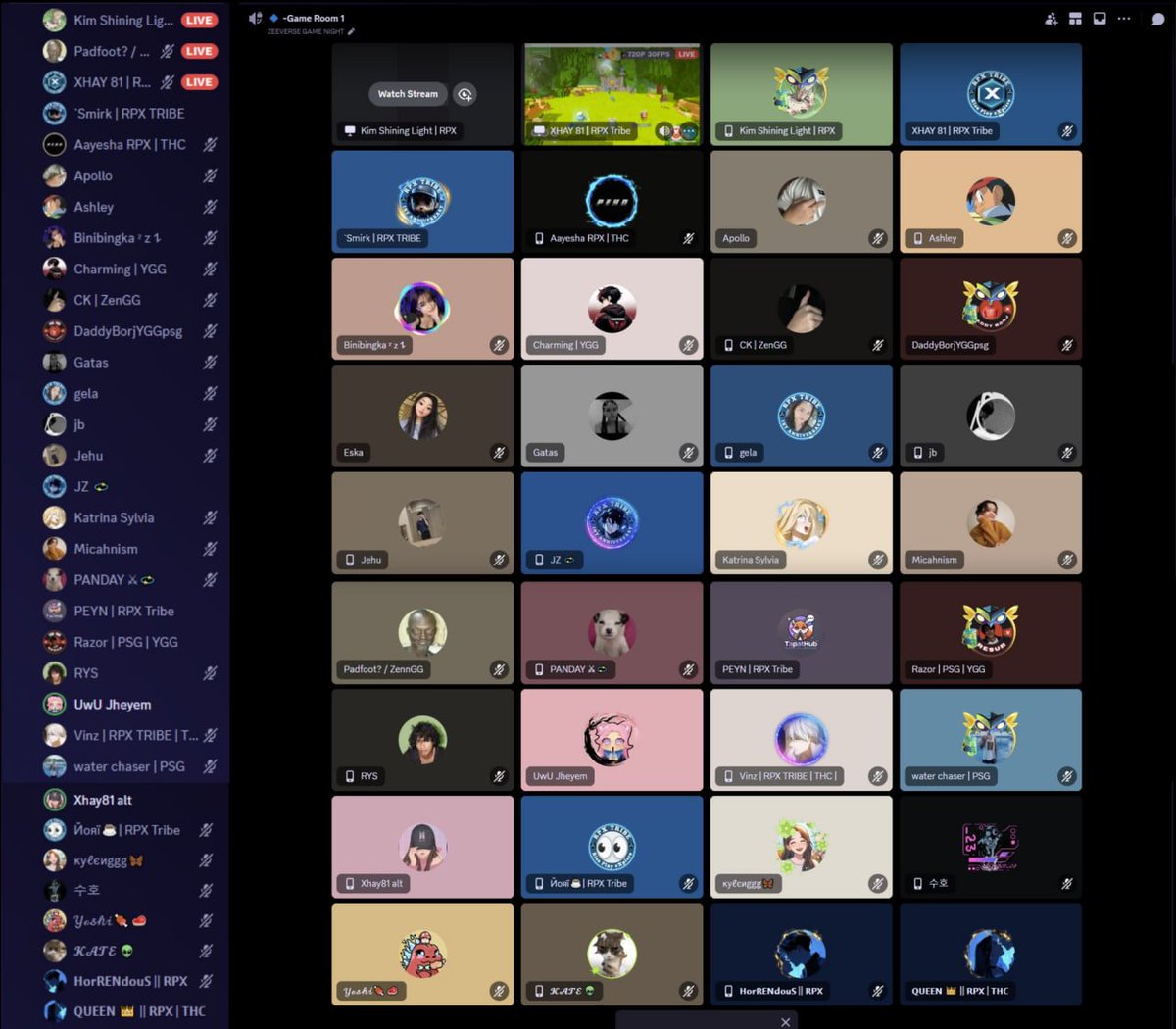The height and width of the screenshot is (1029, 1176).
Task: Click Jehu muted mic icon in sidebar
Action: point(210,456)
